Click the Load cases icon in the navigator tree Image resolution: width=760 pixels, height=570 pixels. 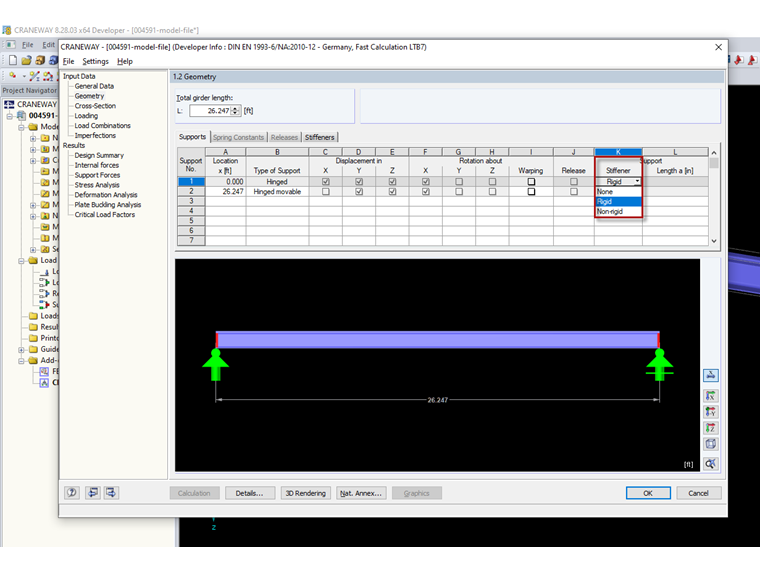click(44, 271)
